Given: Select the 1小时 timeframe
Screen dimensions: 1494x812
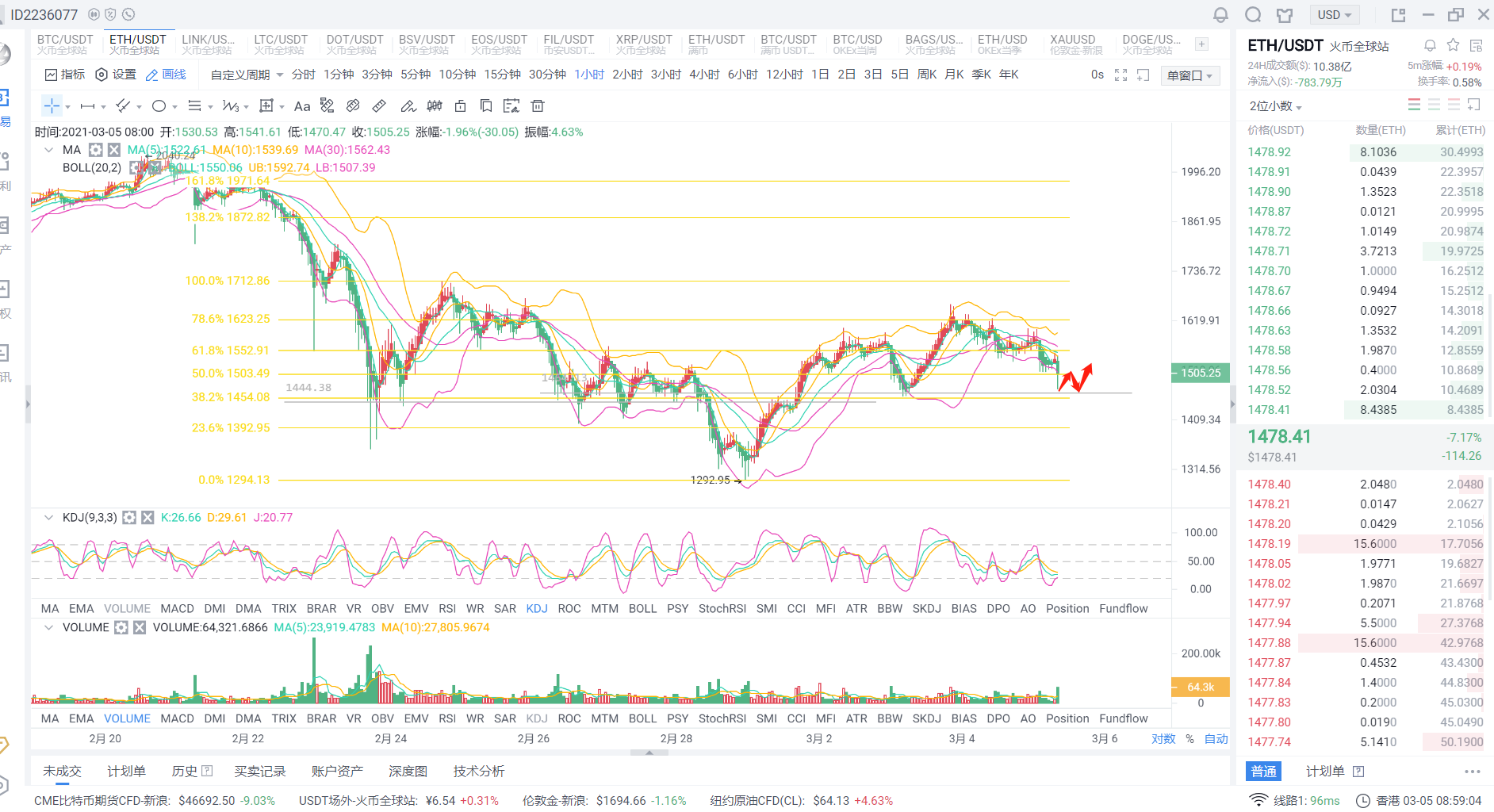Looking at the screenshot, I should click(x=589, y=75).
